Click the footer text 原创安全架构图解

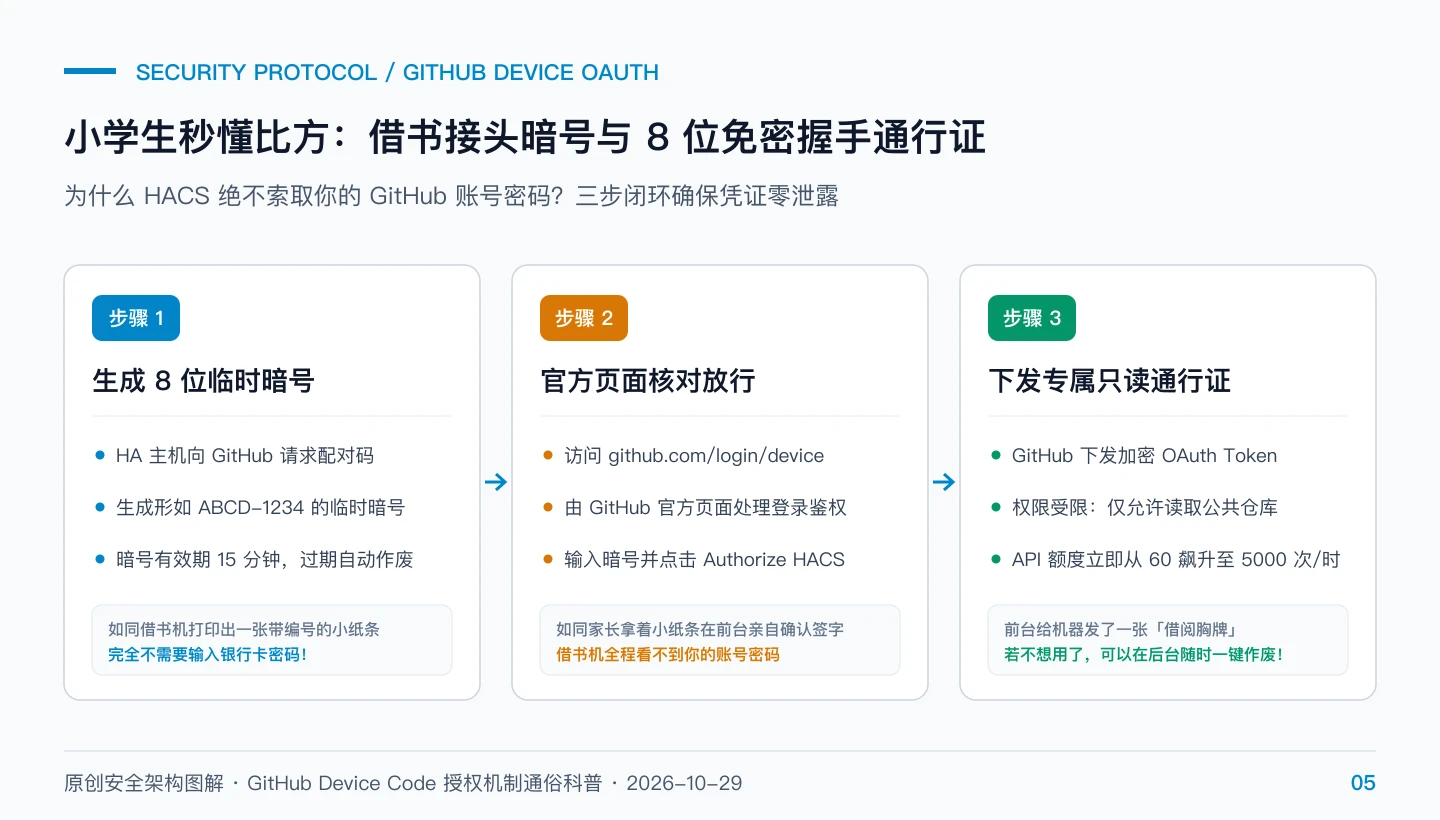[144, 783]
